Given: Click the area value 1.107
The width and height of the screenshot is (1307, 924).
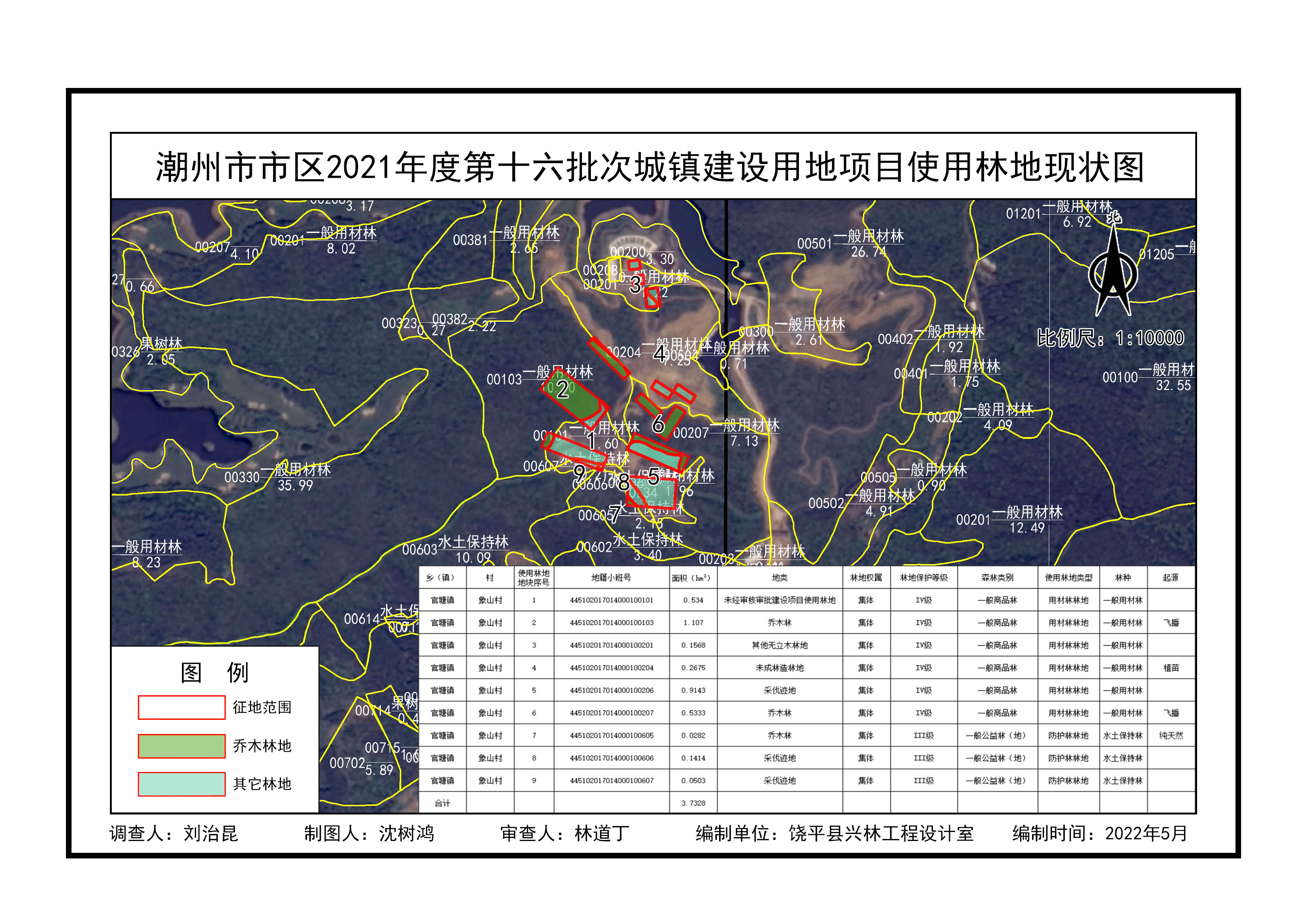Looking at the screenshot, I should [x=693, y=623].
